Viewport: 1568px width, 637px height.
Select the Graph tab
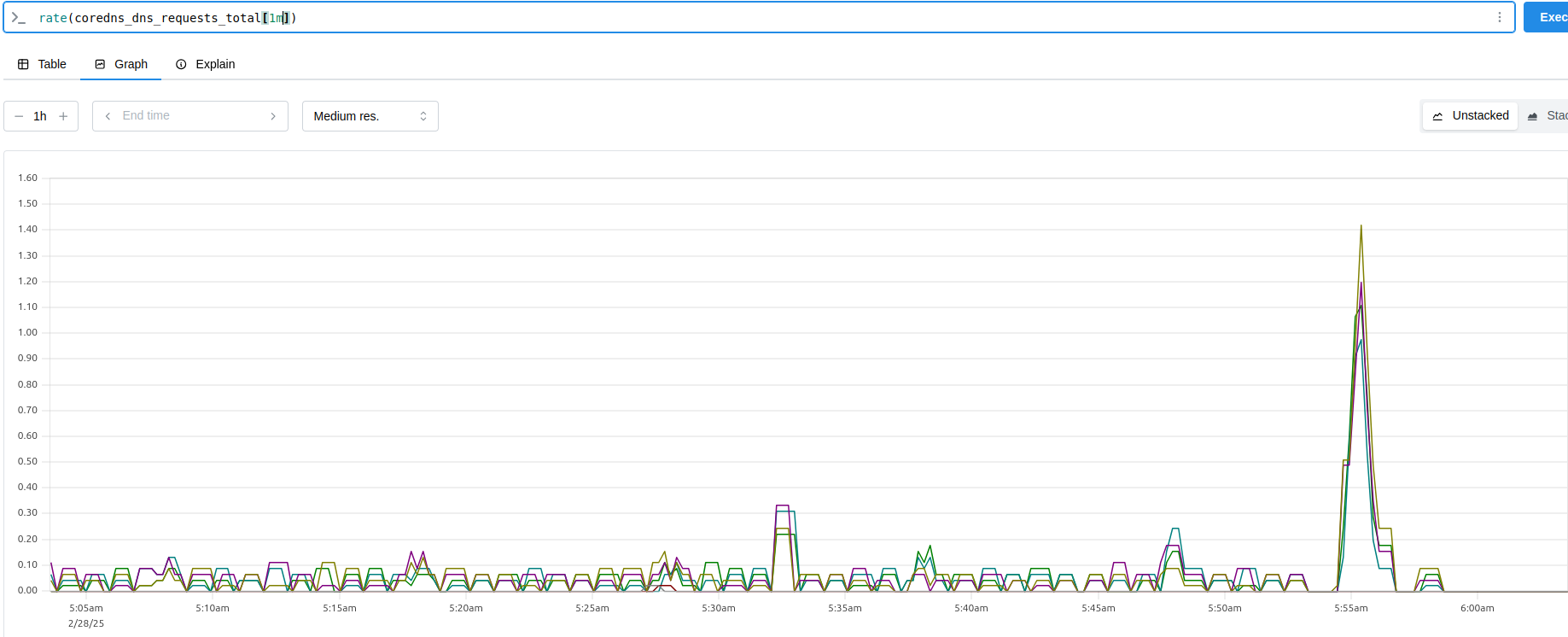coord(121,64)
